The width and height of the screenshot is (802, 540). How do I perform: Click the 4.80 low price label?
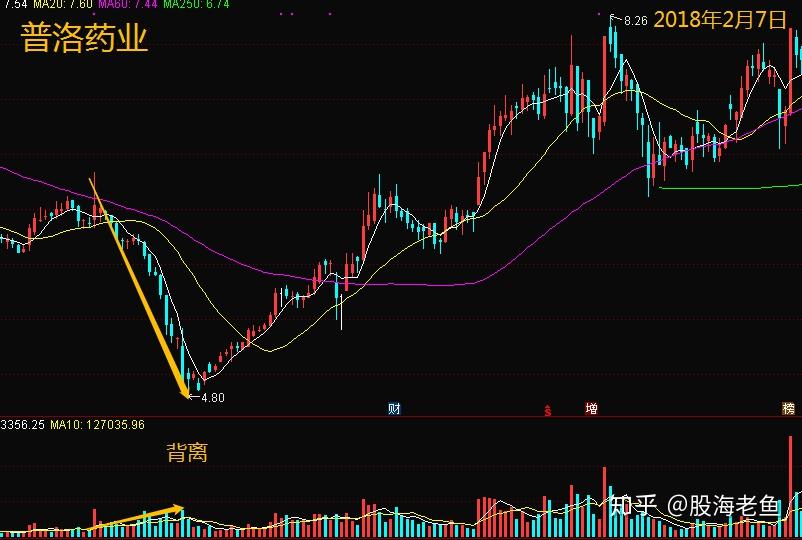(x=213, y=397)
